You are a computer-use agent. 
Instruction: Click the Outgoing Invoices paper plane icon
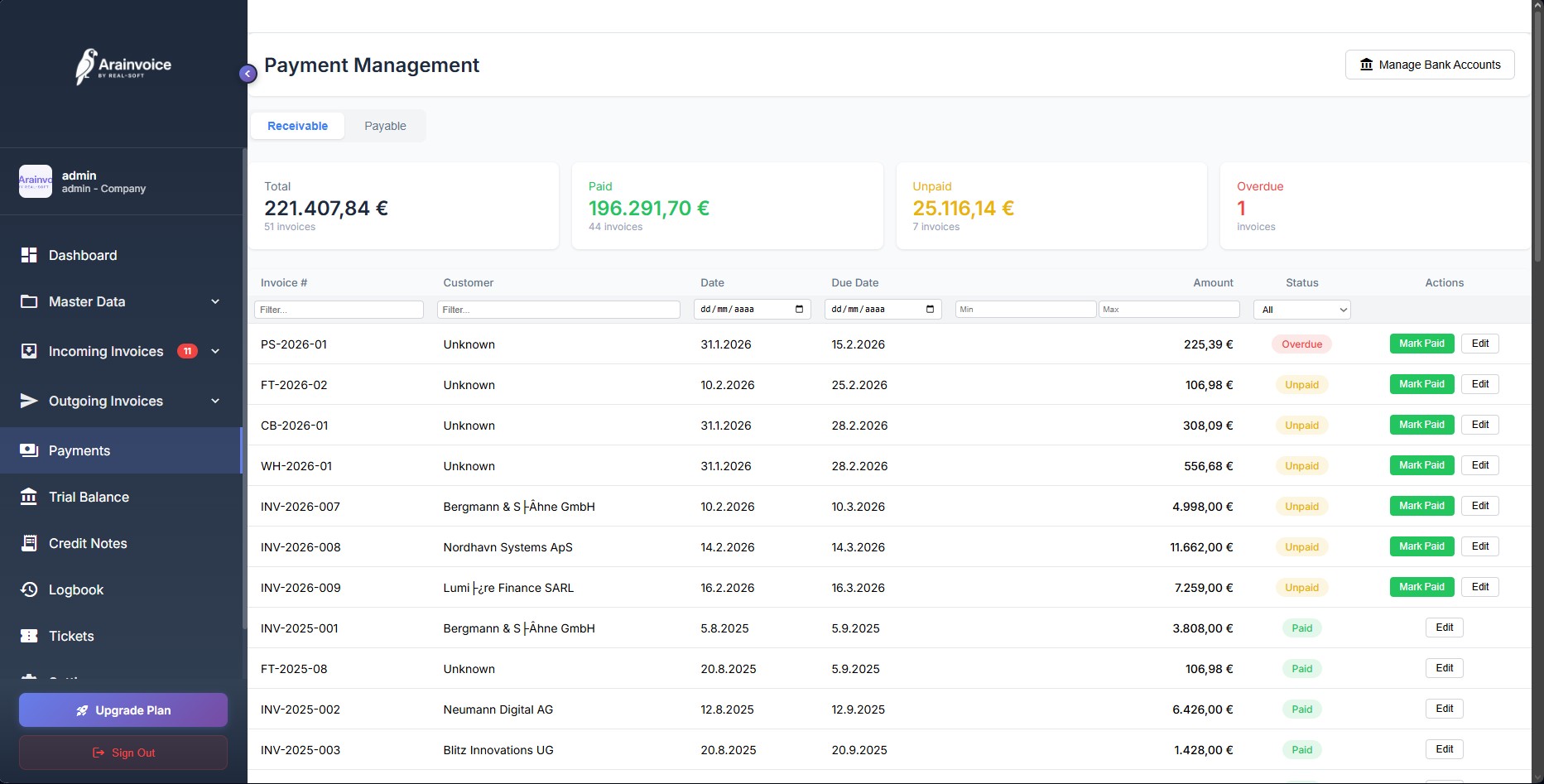29,401
